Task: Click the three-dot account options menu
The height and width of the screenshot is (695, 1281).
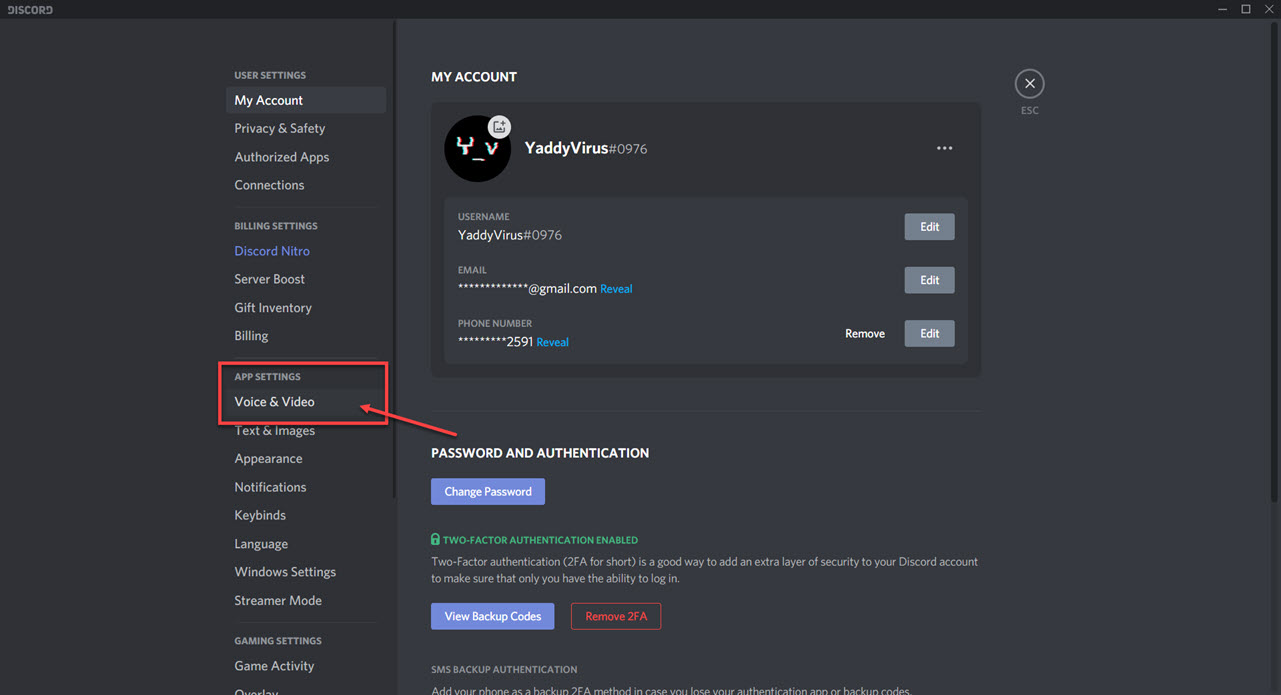Action: [944, 147]
